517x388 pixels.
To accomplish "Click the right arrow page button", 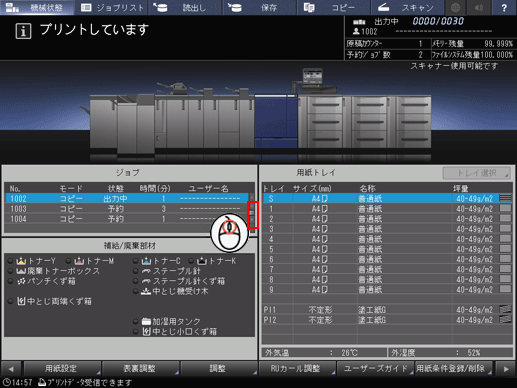I will 506,369.
